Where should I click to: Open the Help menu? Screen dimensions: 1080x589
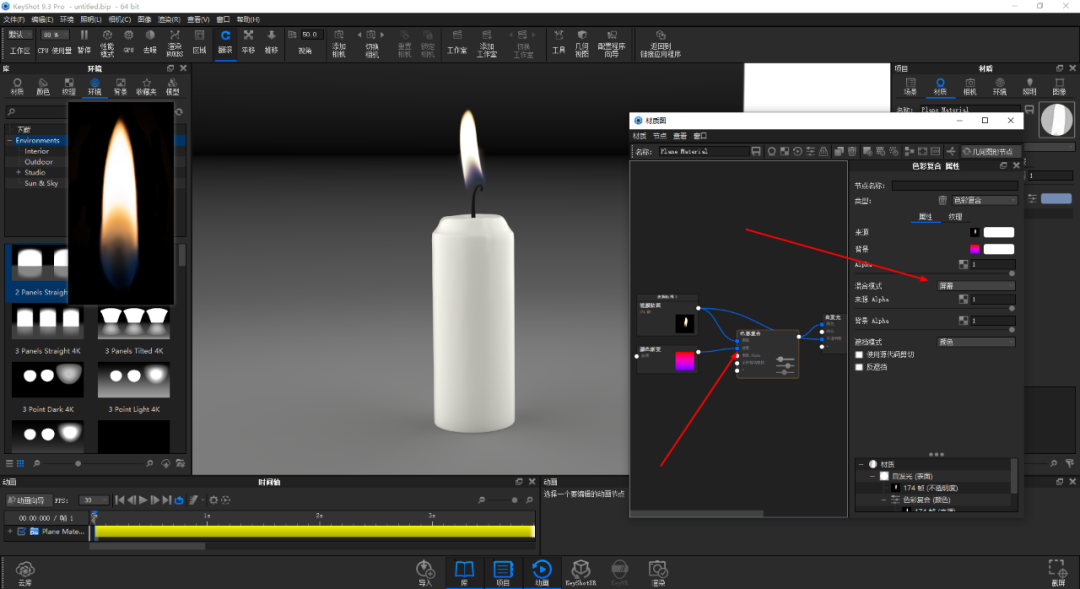pyautogui.click(x=248, y=19)
